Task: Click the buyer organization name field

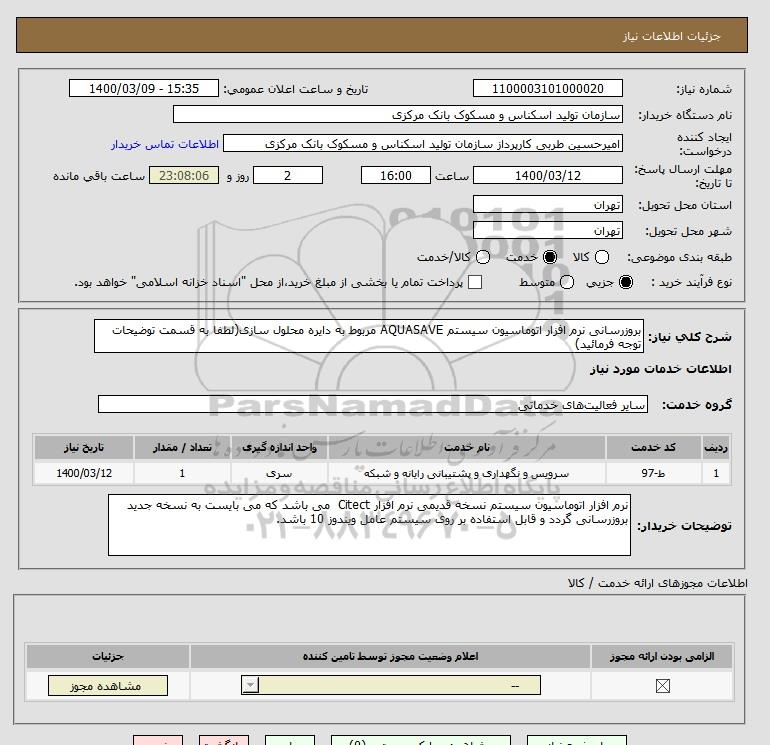Action: (x=398, y=114)
